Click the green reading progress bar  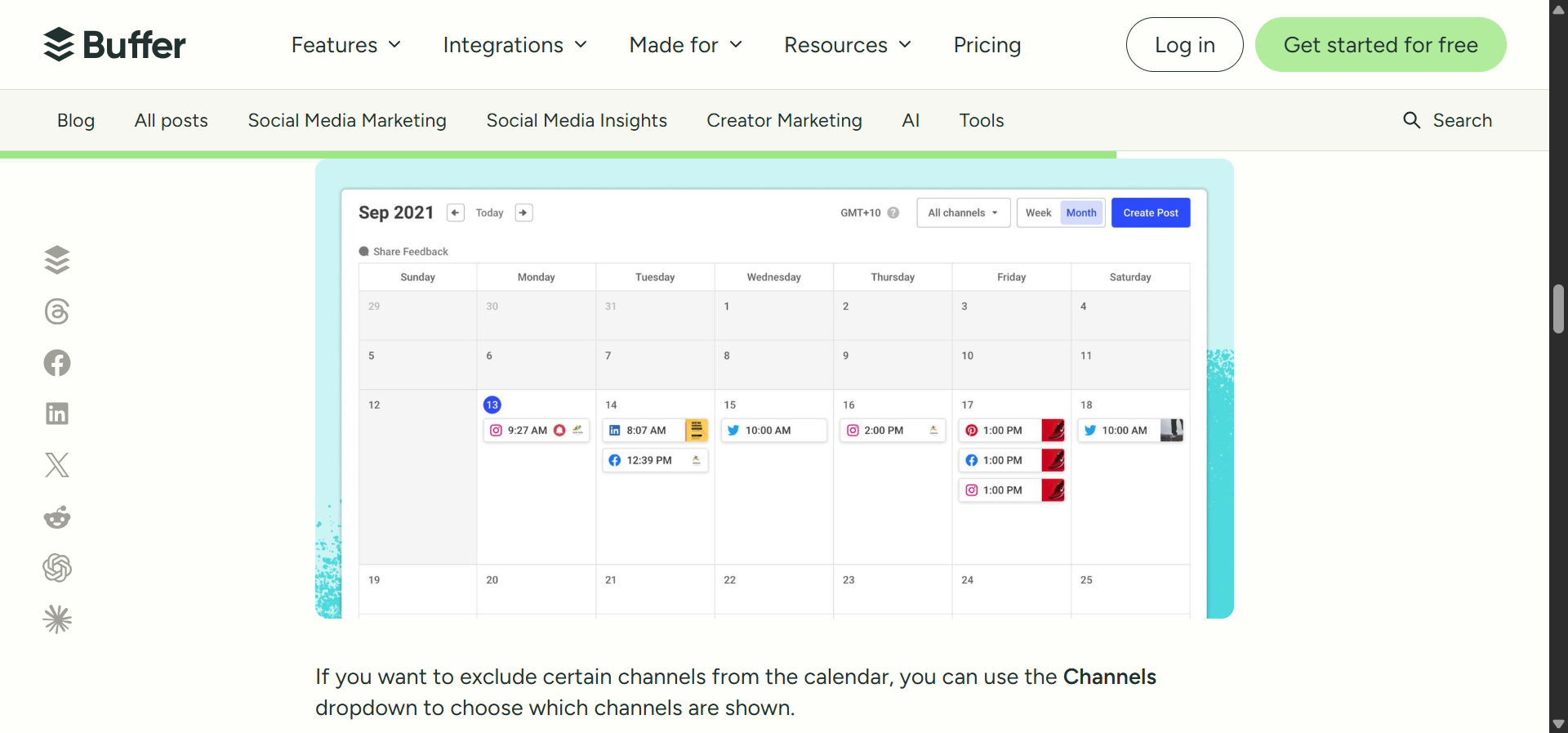tap(558, 154)
